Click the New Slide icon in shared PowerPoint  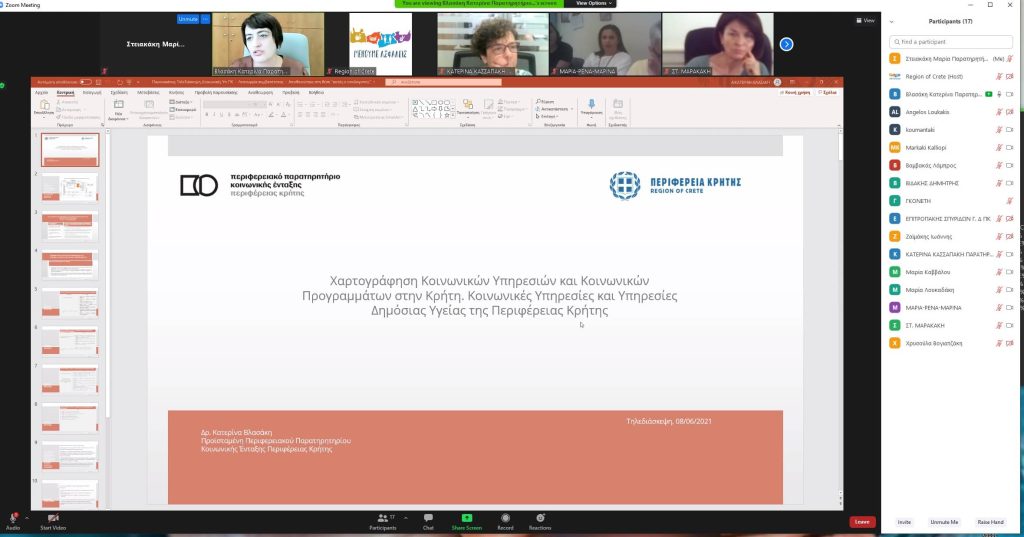click(x=118, y=105)
